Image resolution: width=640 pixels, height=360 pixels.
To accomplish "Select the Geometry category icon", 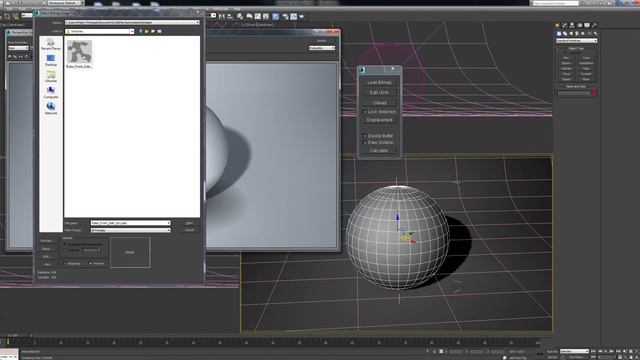I will pos(559,33).
